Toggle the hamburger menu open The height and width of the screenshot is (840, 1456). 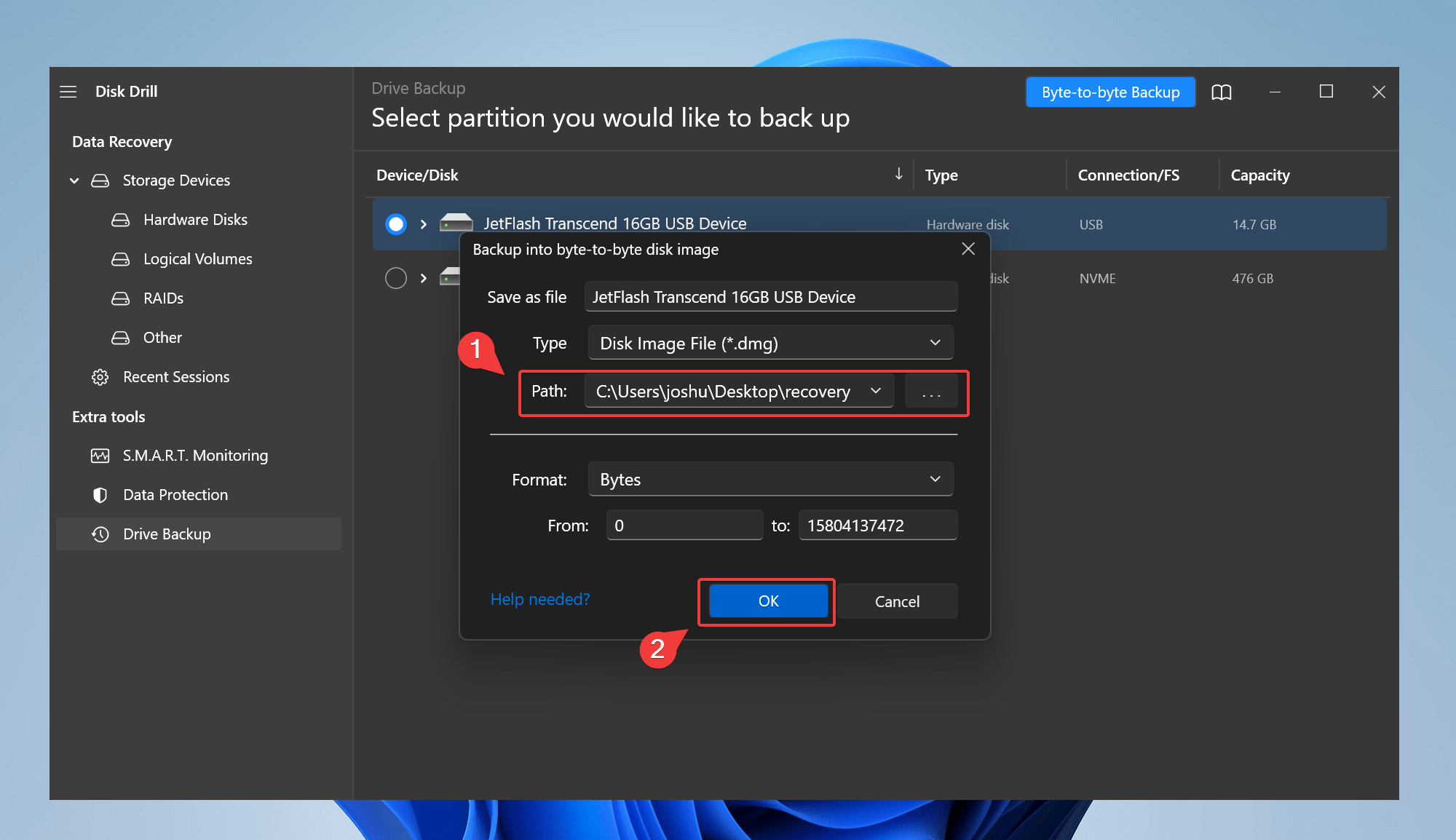pos(68,92)
